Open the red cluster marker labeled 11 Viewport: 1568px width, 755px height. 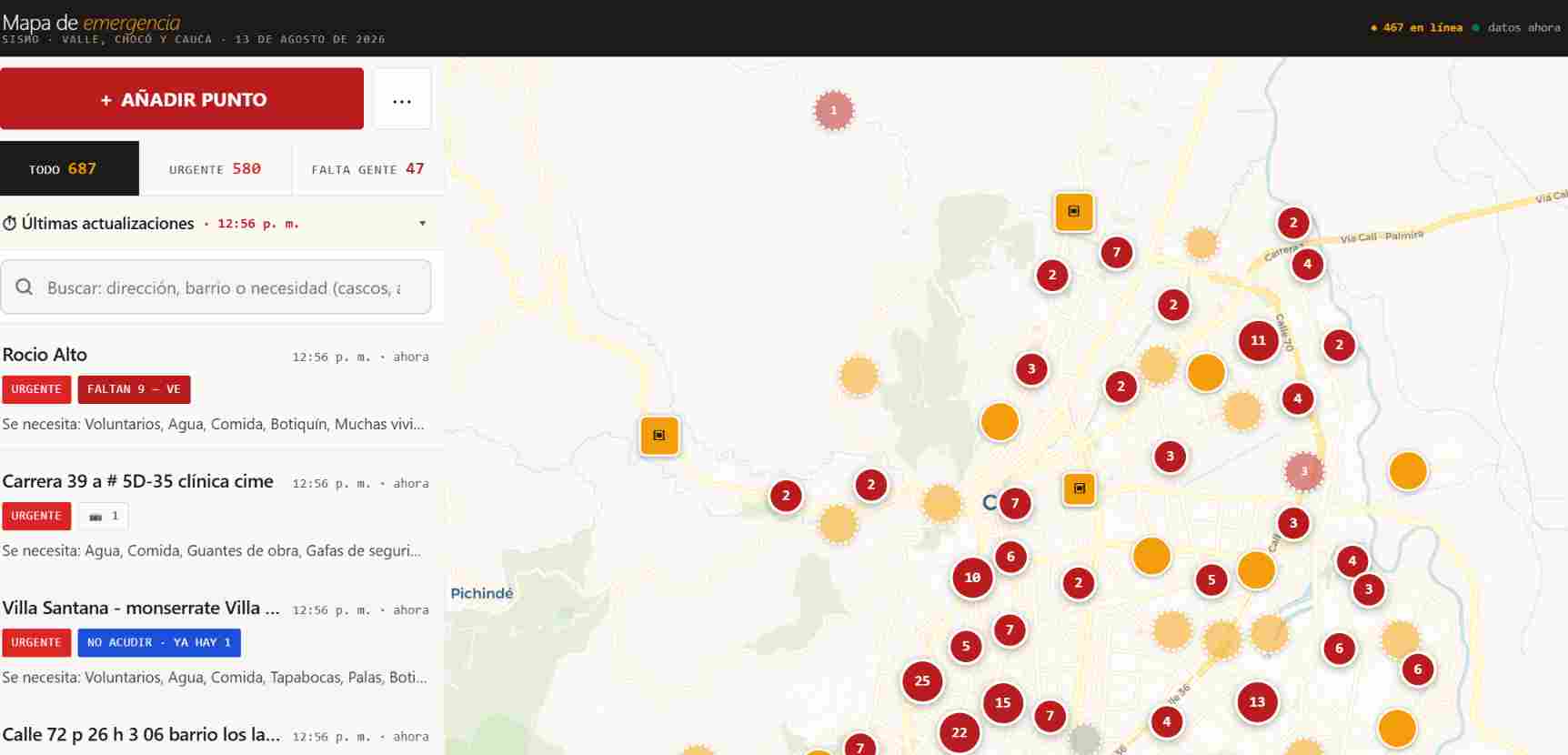[x=1258, y=340]
